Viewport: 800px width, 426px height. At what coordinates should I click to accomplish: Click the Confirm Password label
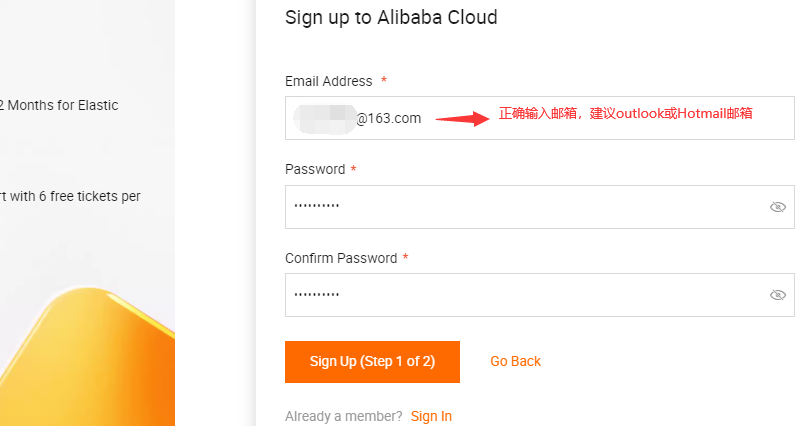[x=341, y=258]
